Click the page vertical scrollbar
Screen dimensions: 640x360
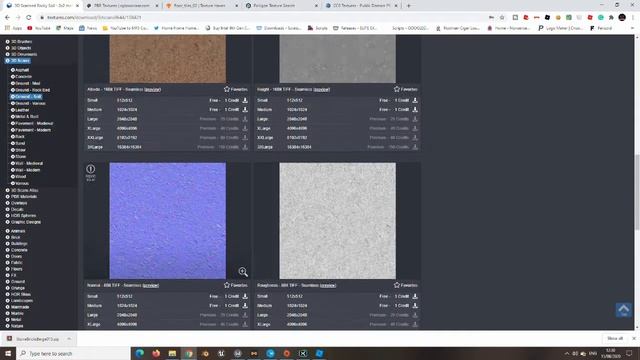[x=637, y=192]
